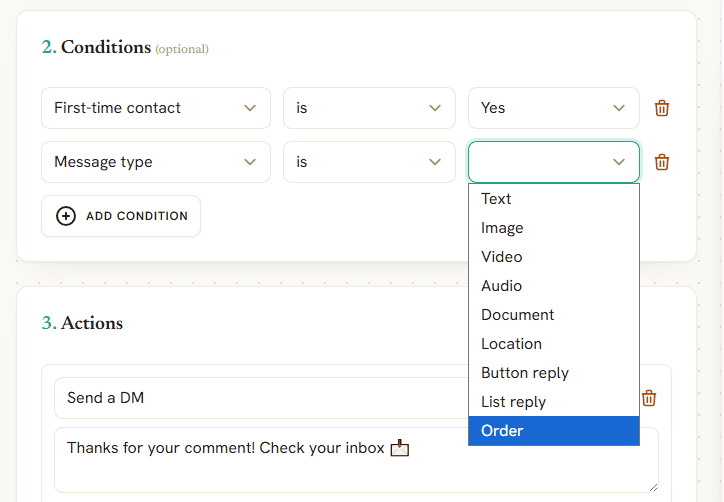The image size is (724, 502).
Task: Choose Text from the message type list
Action: (x=554, y=199)
